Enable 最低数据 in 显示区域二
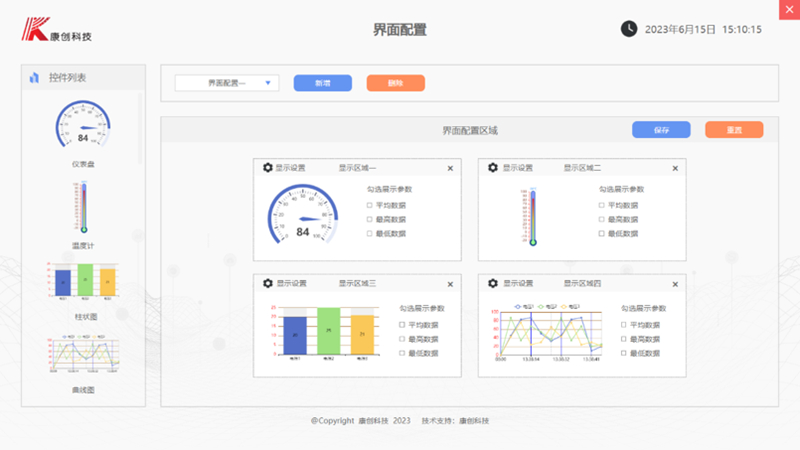 click(602, 234)
